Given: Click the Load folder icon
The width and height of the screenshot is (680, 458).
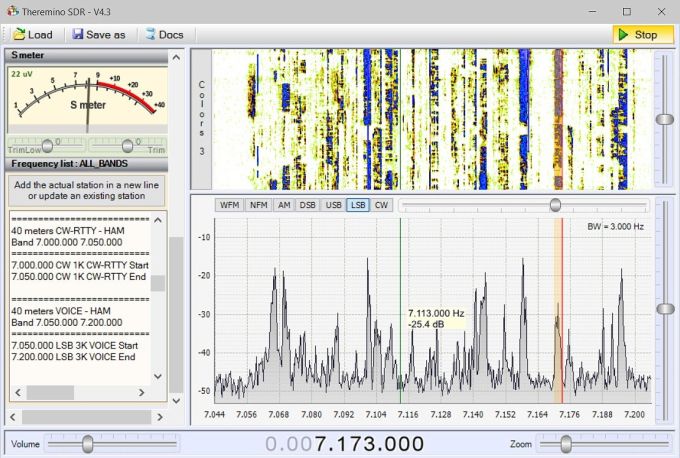Looking at the screenshot, I should (18, 35).
